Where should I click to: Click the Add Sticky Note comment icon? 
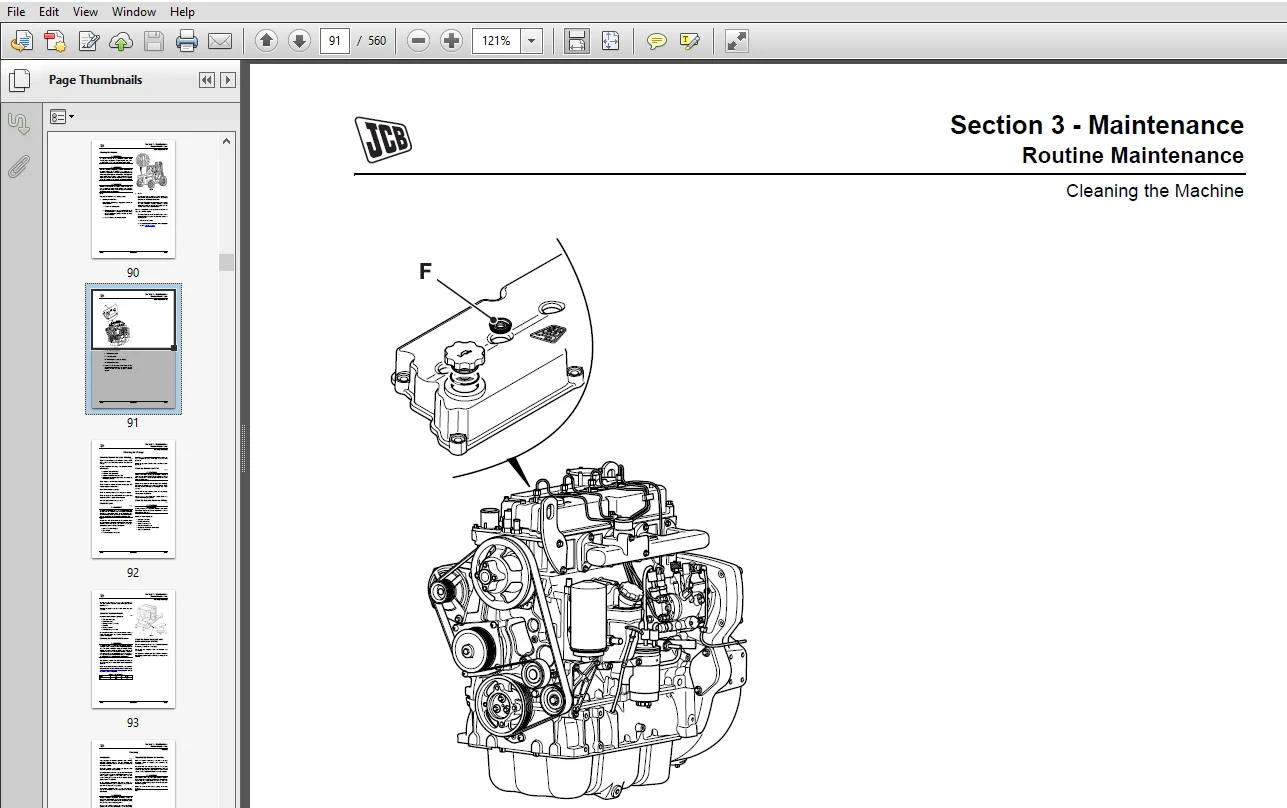pyautogui.click(x=657, y=41)
